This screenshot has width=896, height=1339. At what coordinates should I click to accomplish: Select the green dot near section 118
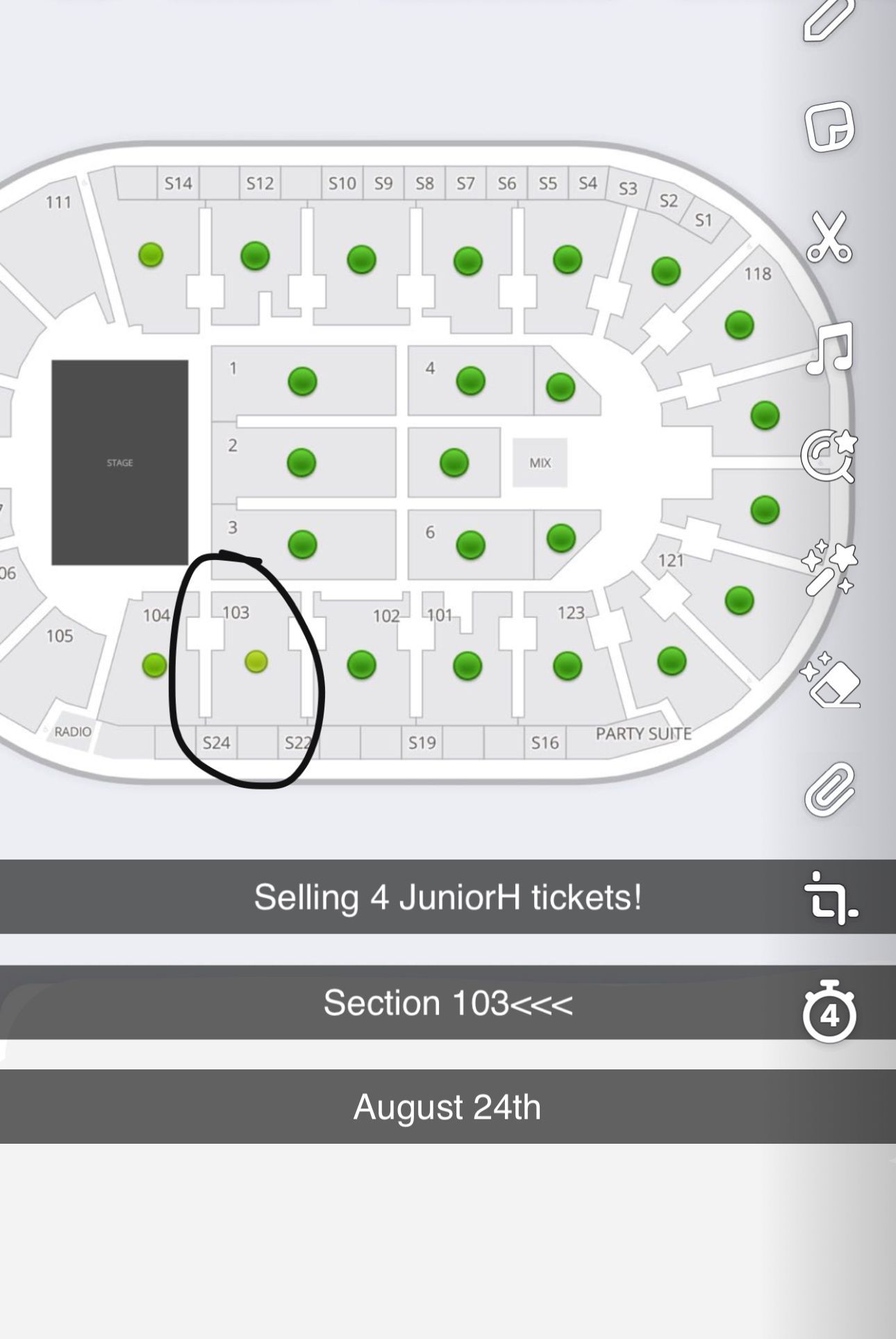(x=739, y=325)
